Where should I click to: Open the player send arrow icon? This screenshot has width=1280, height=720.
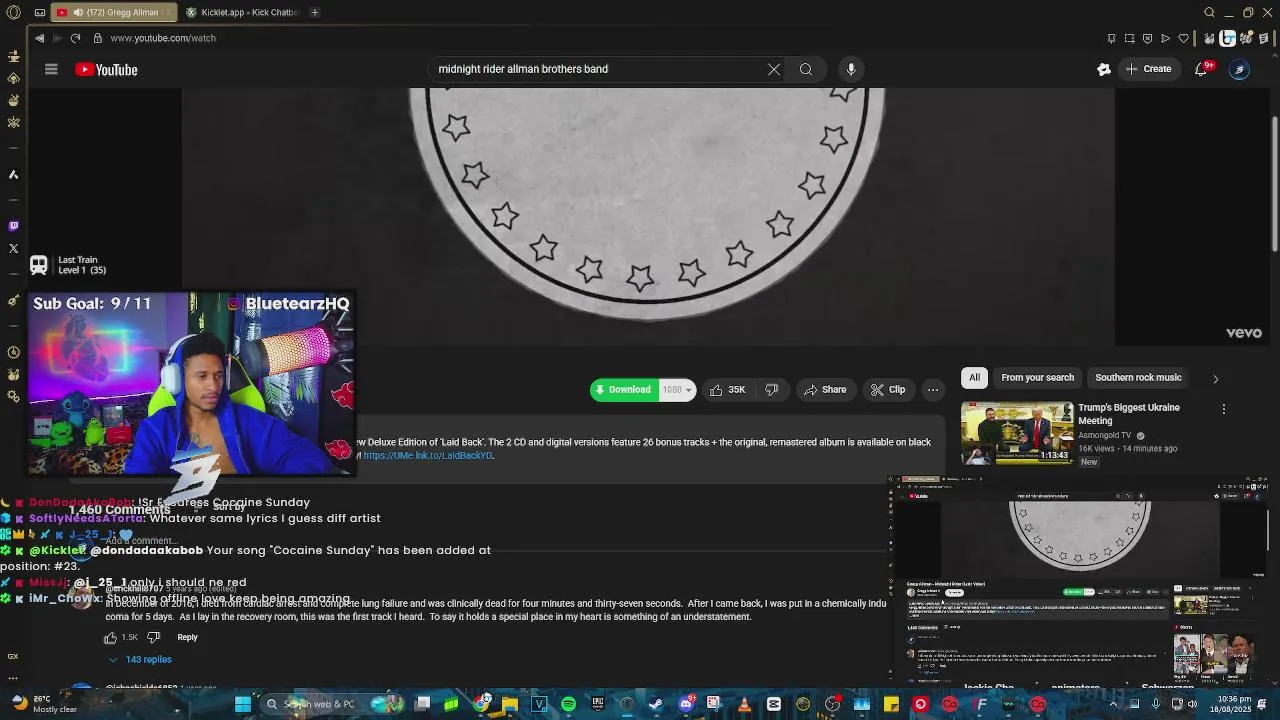click(x=1165, y=38)
